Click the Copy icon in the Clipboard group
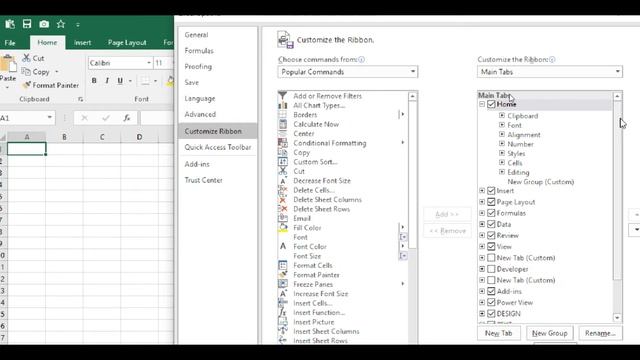The height and width of the screenshot is (360, 640). [26, 71]
